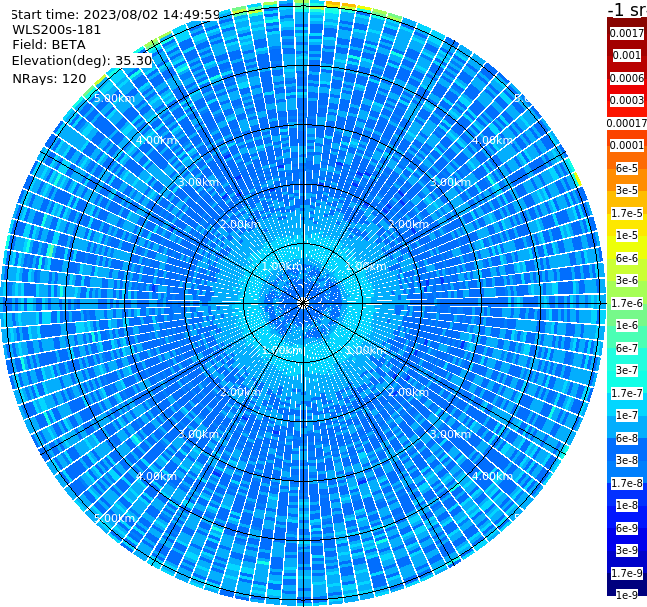The width and height of the screenshot is (647, 607).
Task: Click the 1.7e-8 colorbar value
Action: pos(627,483)
